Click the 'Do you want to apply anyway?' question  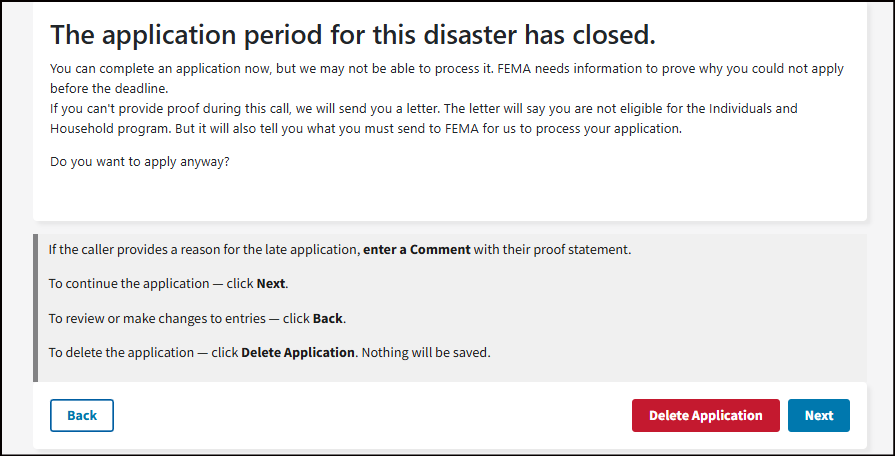click(x=139, y=161)
